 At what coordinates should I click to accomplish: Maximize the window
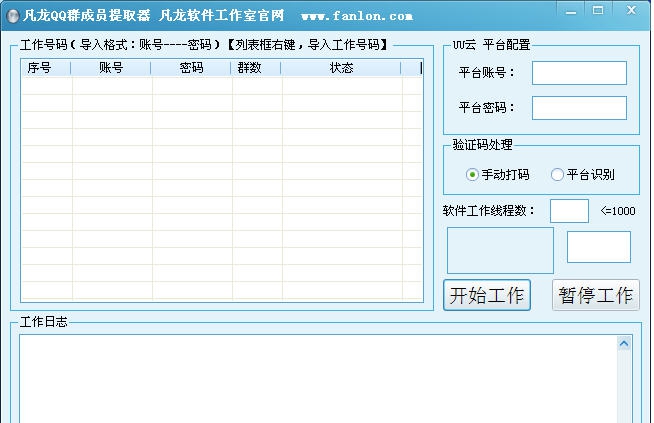(x=598, y=11)
